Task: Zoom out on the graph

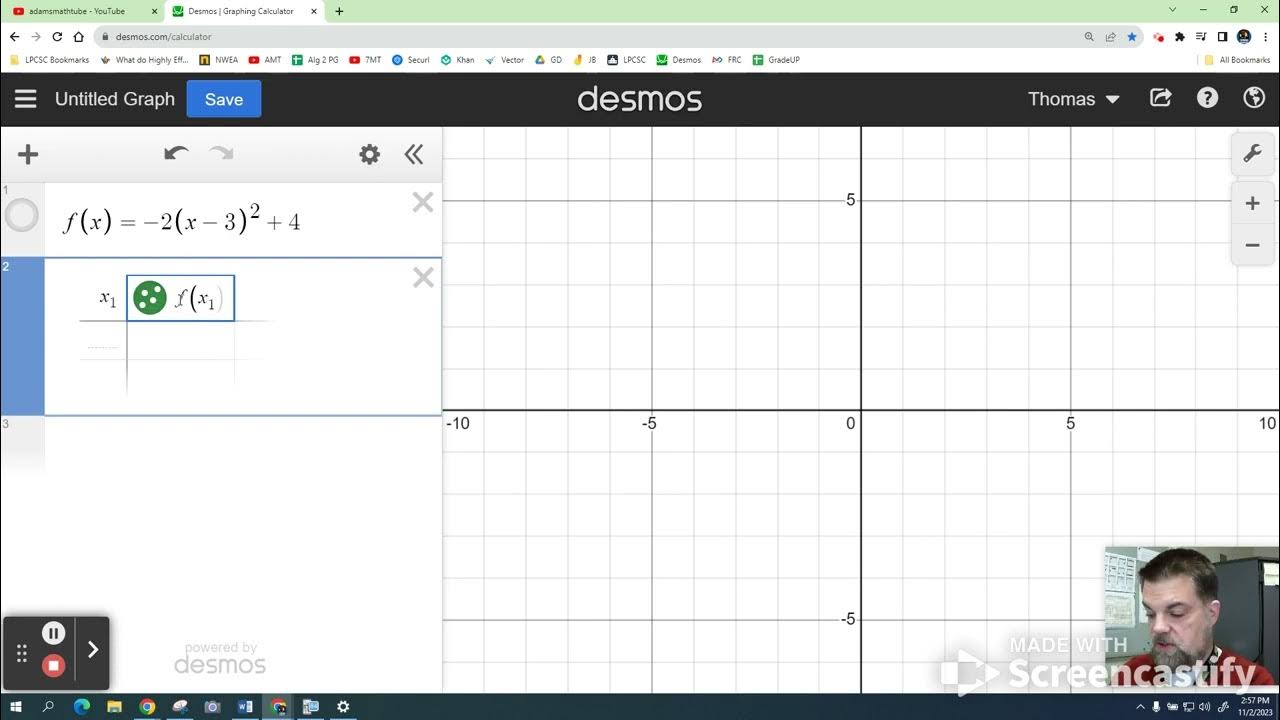Action: [1252, 245]
